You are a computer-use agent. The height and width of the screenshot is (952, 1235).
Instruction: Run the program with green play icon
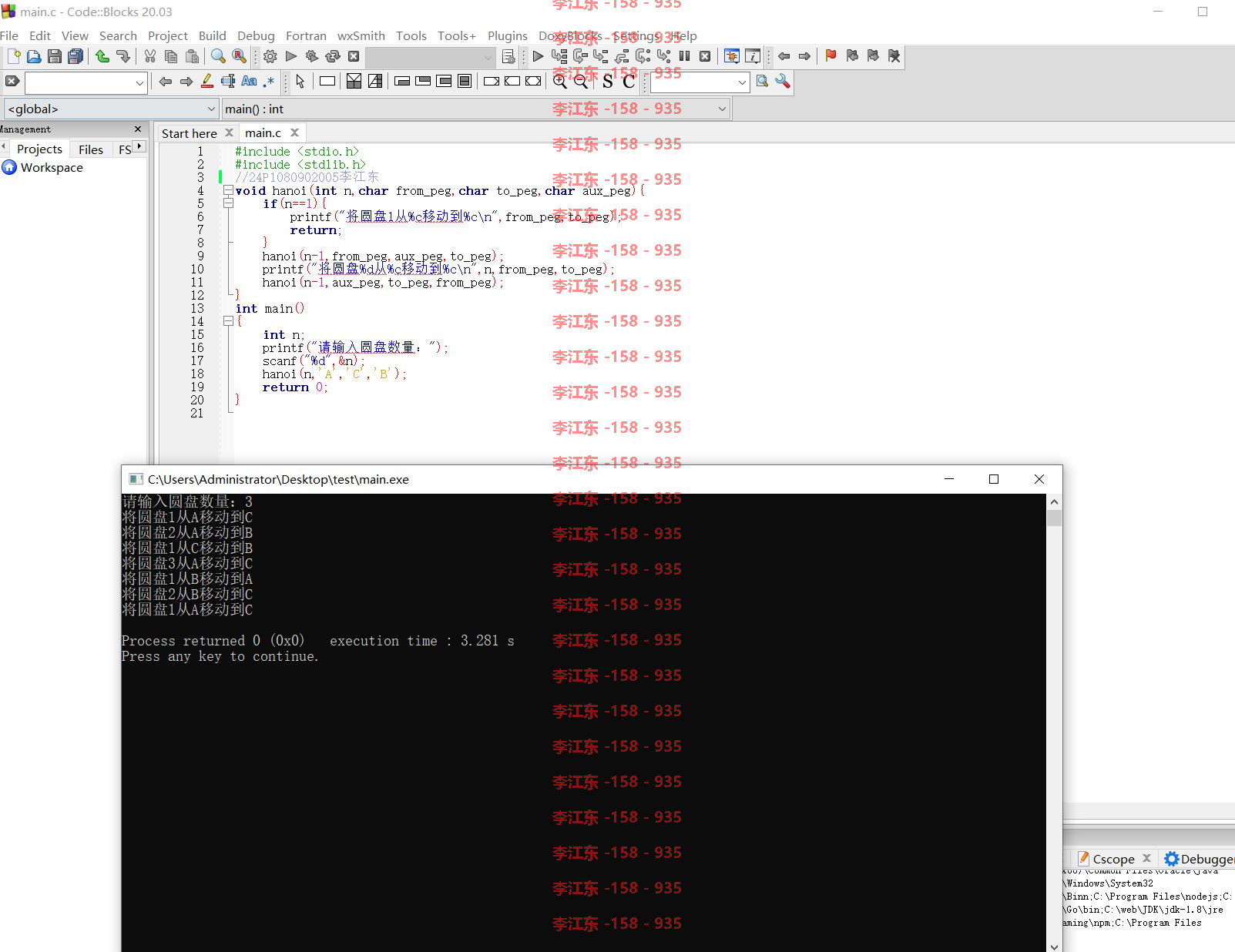click(291, 56)
